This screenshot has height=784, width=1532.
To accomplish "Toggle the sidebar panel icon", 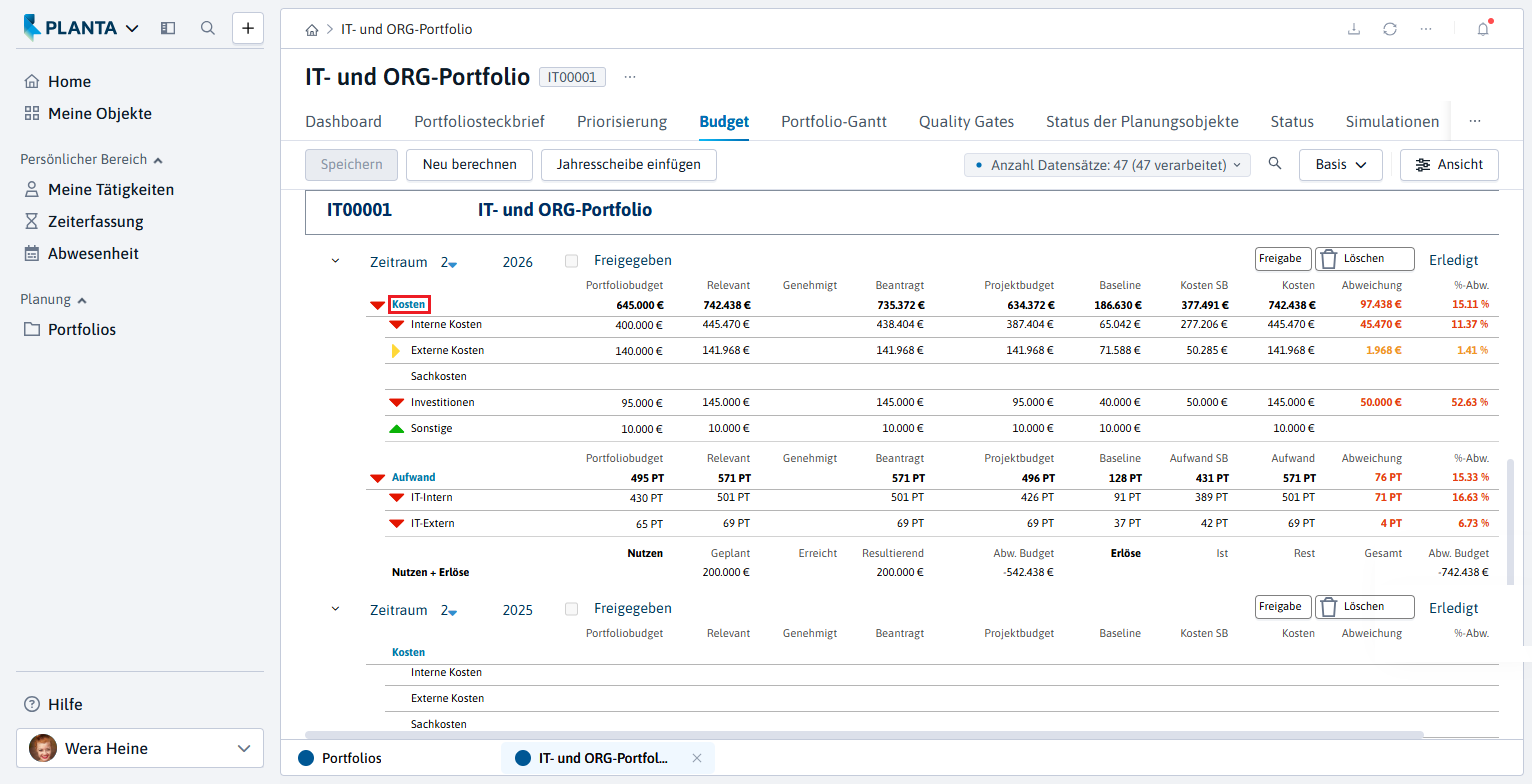I will (x=168, y=28).
